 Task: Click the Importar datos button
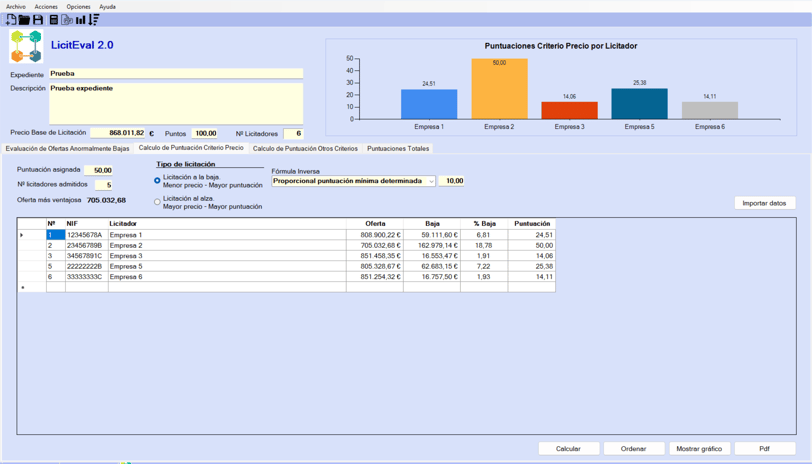[764, 203]
